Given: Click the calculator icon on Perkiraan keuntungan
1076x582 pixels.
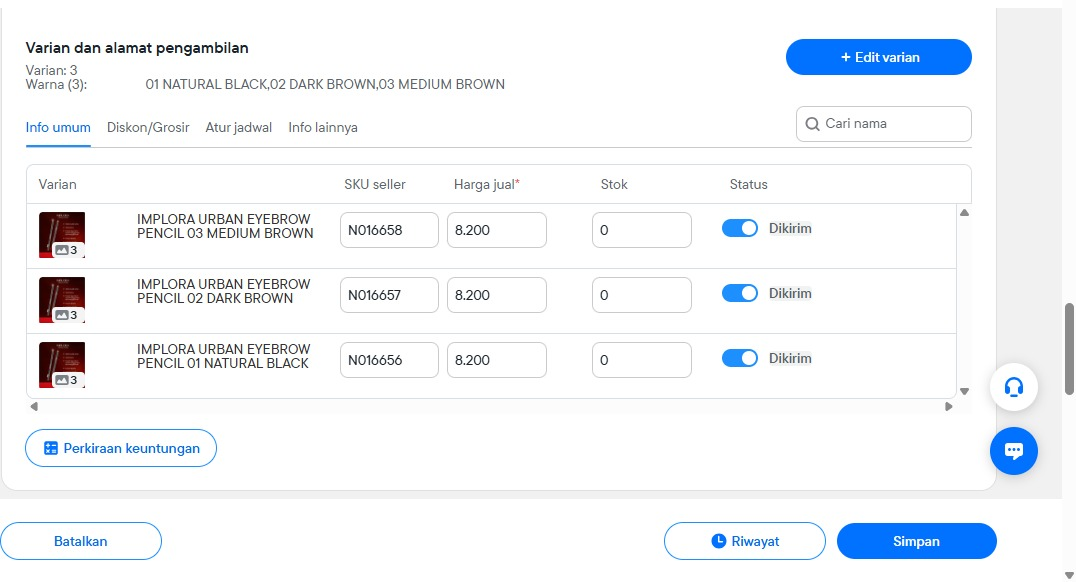Looking at the screenshot, I should [x=51, y=448].
